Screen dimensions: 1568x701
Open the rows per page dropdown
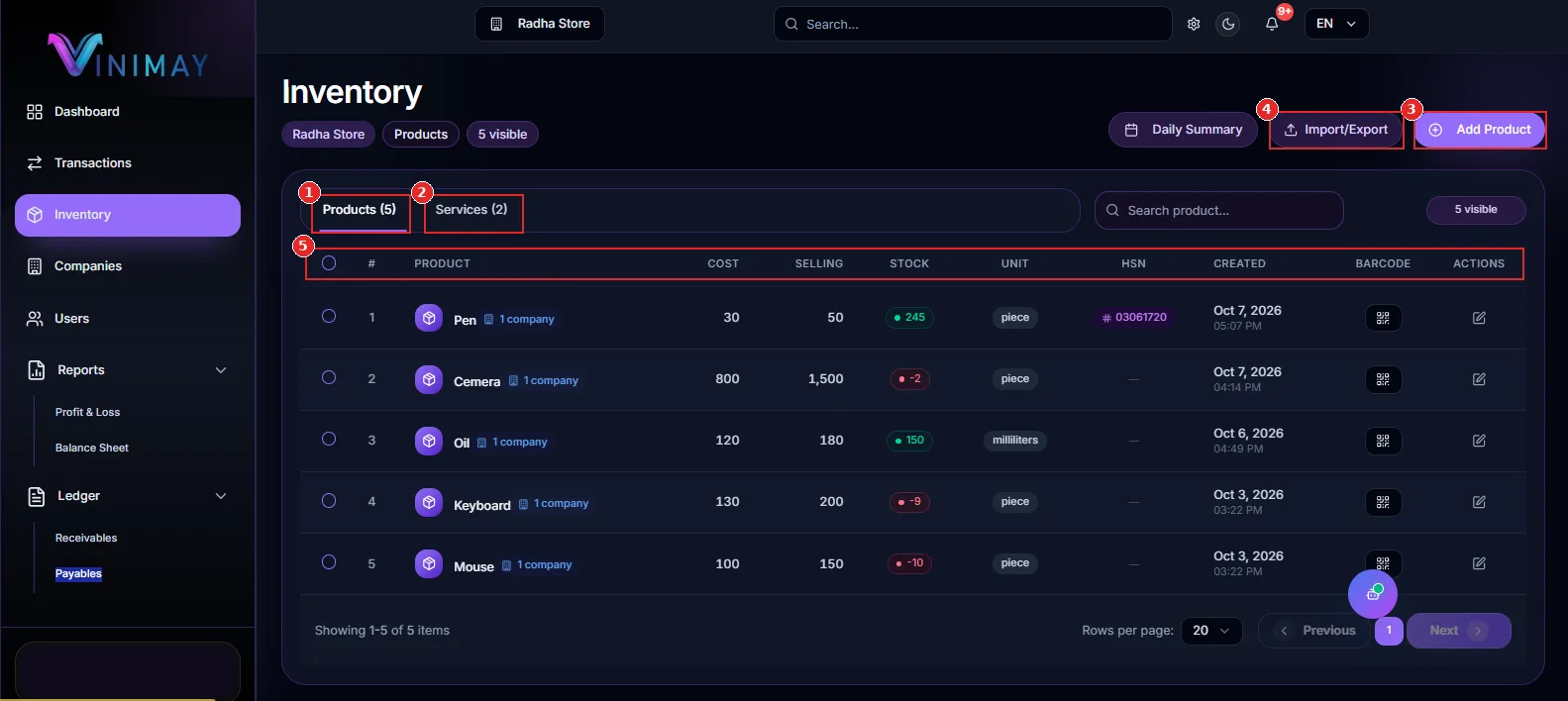[1211, 631]
